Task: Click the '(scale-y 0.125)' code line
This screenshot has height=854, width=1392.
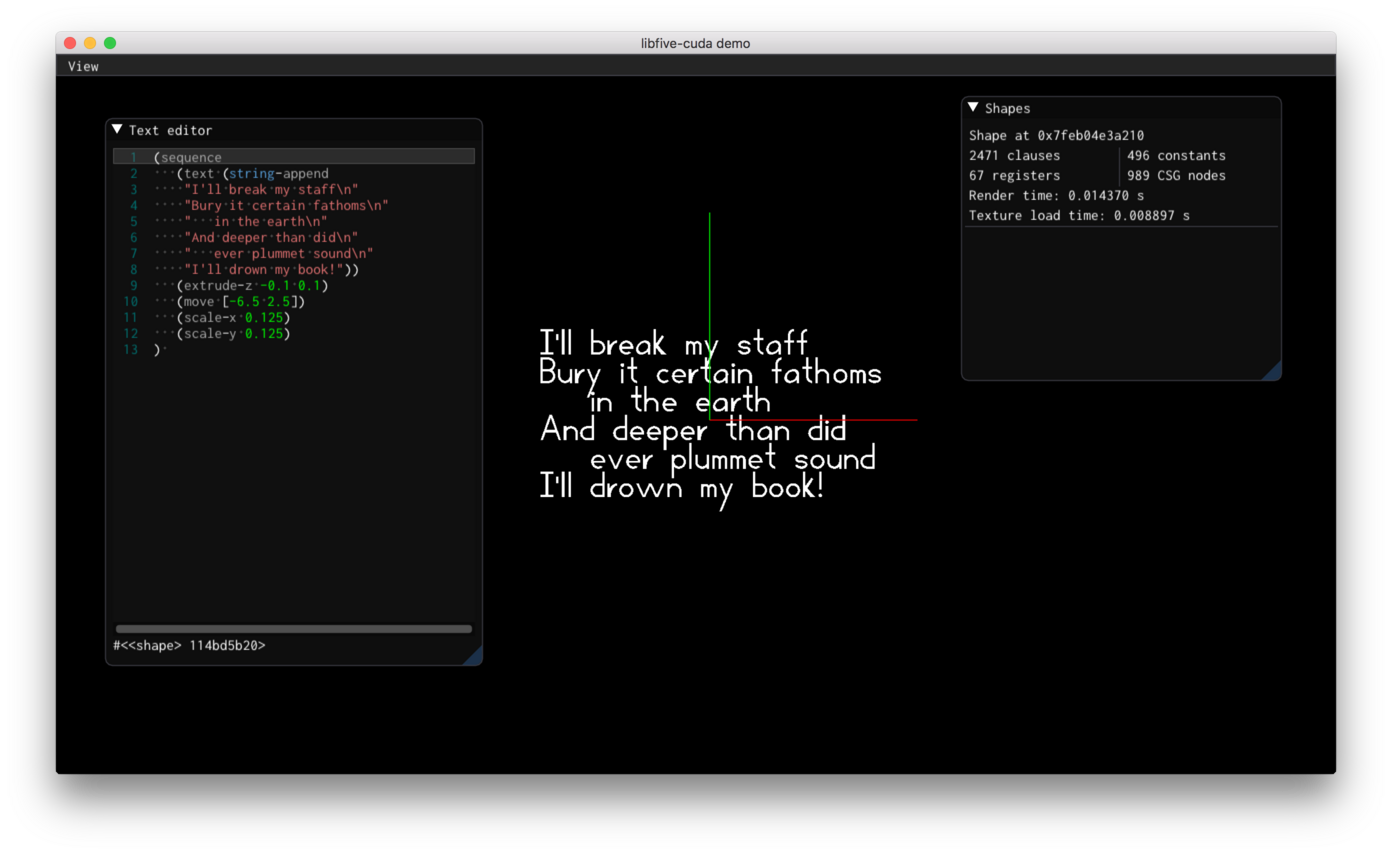Action: 233,333
